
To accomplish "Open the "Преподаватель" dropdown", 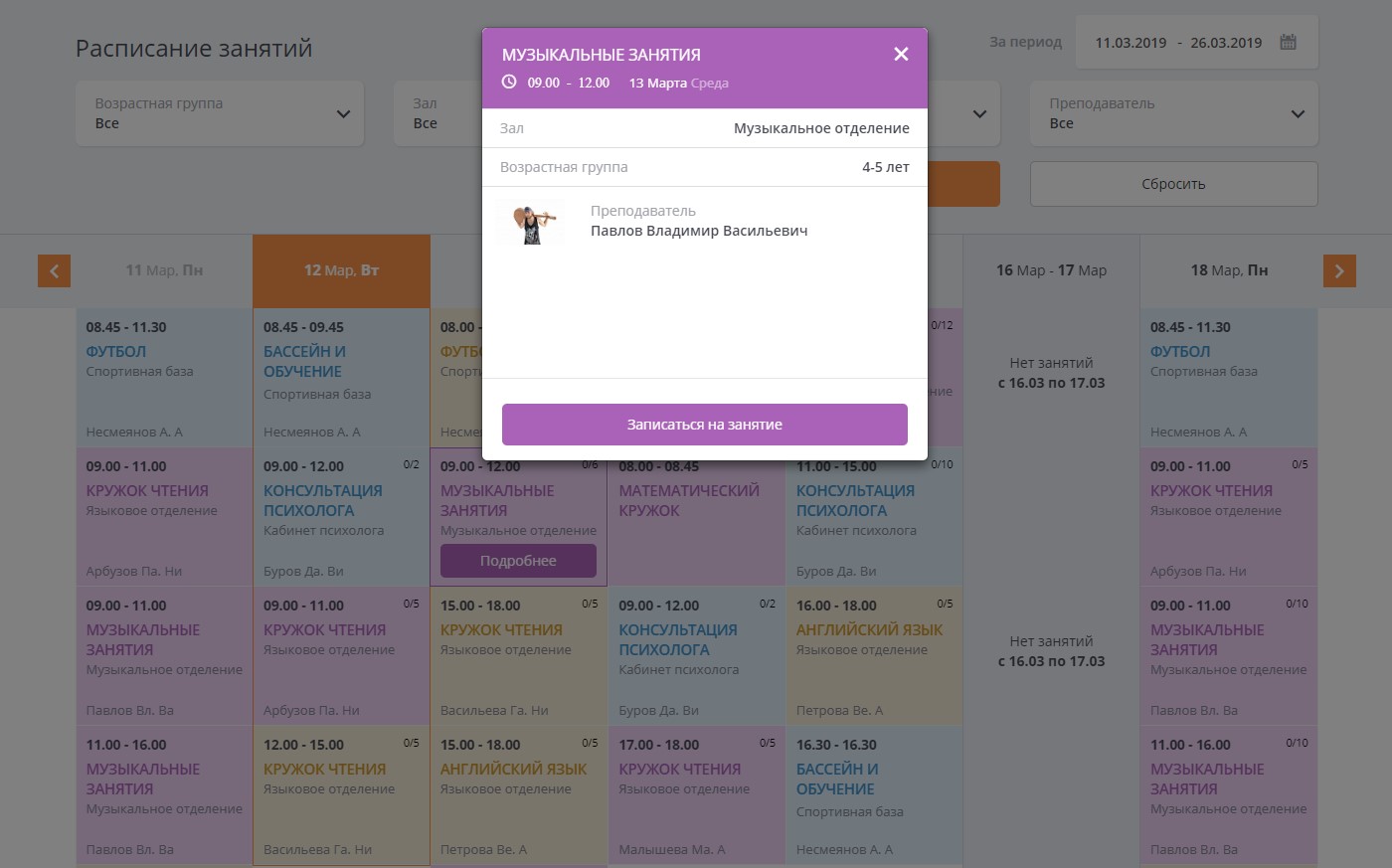I will click(x=1173, y=113).
